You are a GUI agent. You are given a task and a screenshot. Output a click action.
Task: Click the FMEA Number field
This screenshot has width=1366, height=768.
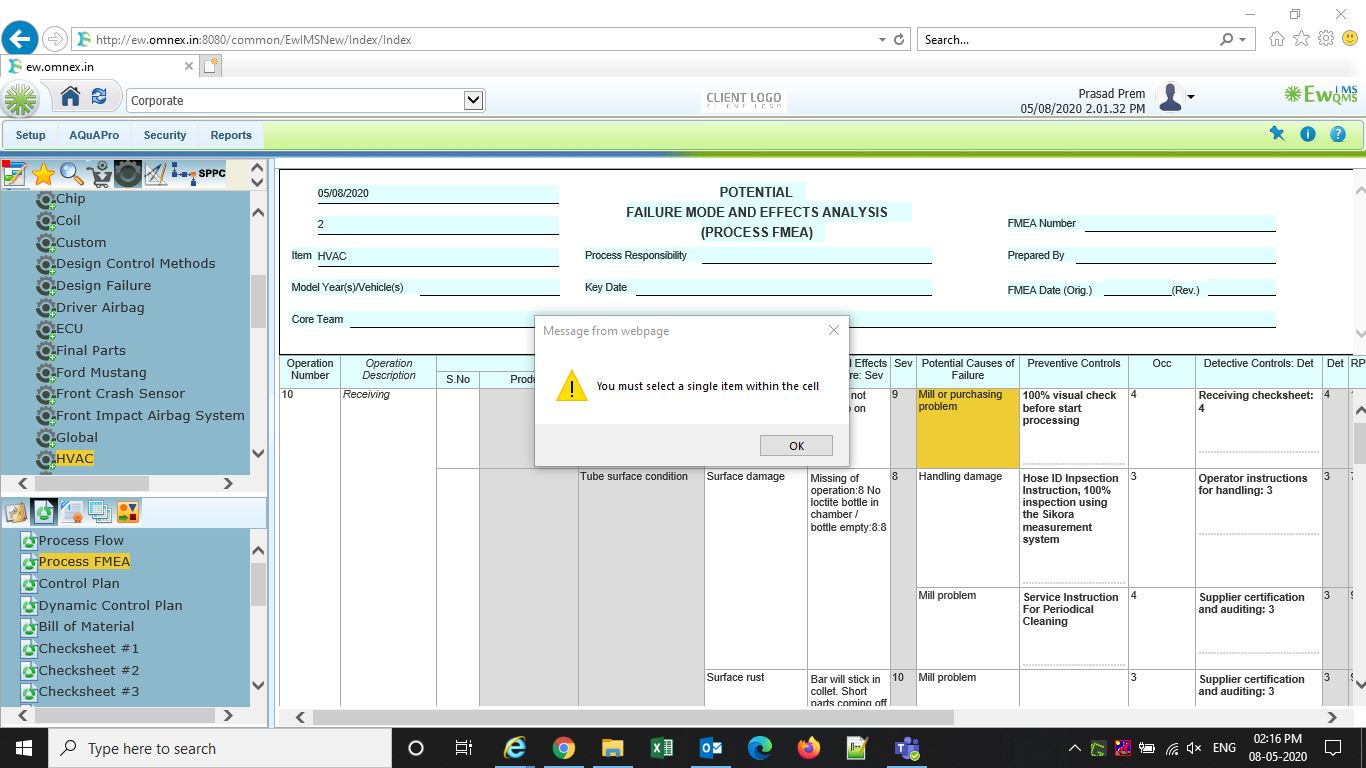(1180, 223)
